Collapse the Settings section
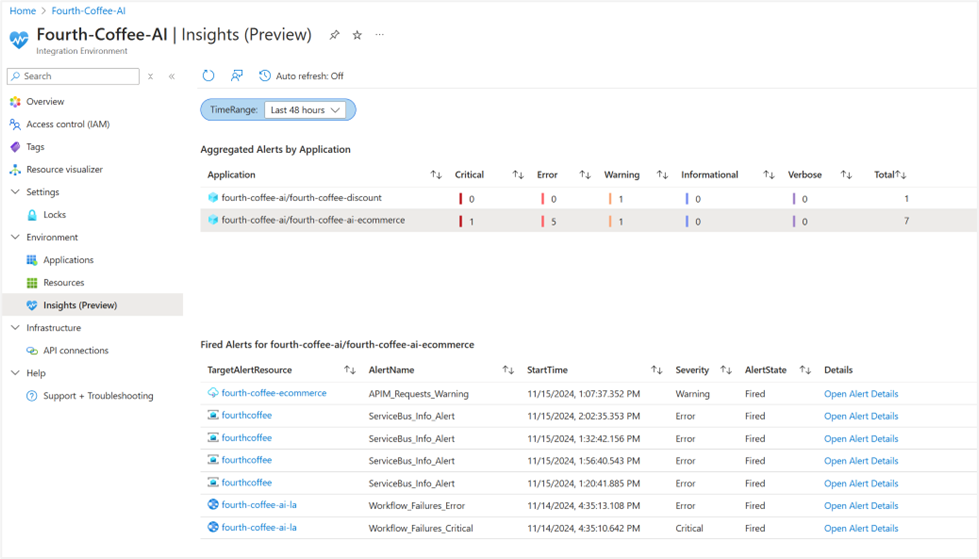 pos(16,192)
